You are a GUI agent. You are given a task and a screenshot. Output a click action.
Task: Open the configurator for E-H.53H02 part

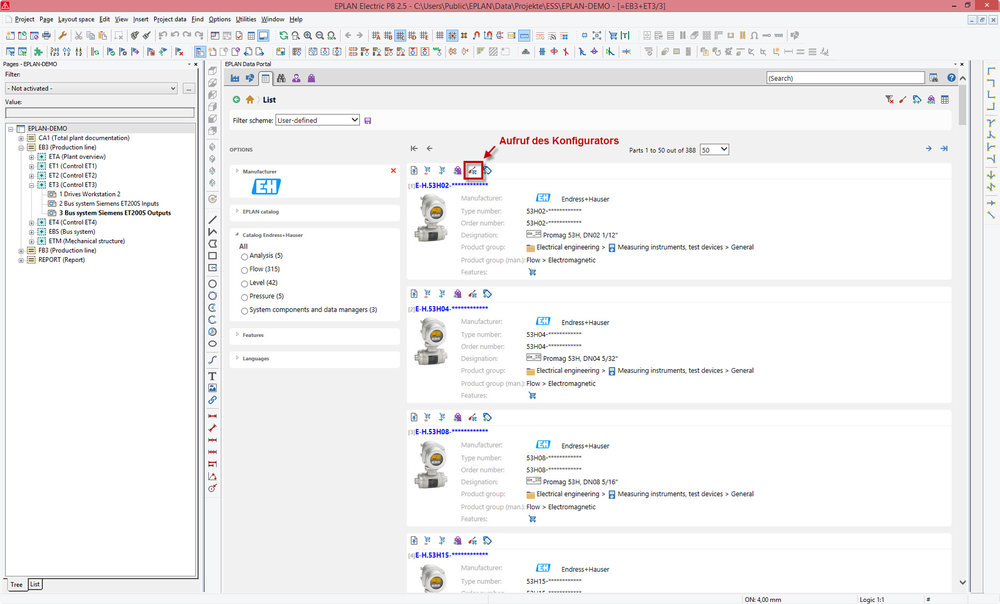click(x=473, y=170)
